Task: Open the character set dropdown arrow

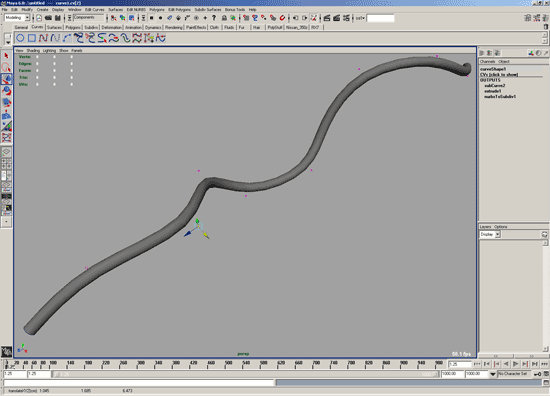Action: 492,374
